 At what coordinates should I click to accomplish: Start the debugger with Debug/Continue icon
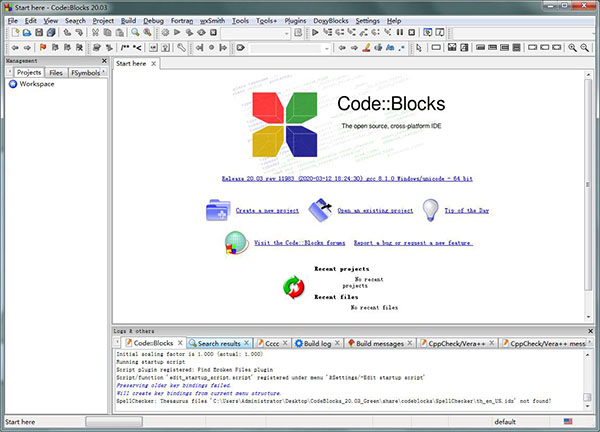click(x=315, y=33)
